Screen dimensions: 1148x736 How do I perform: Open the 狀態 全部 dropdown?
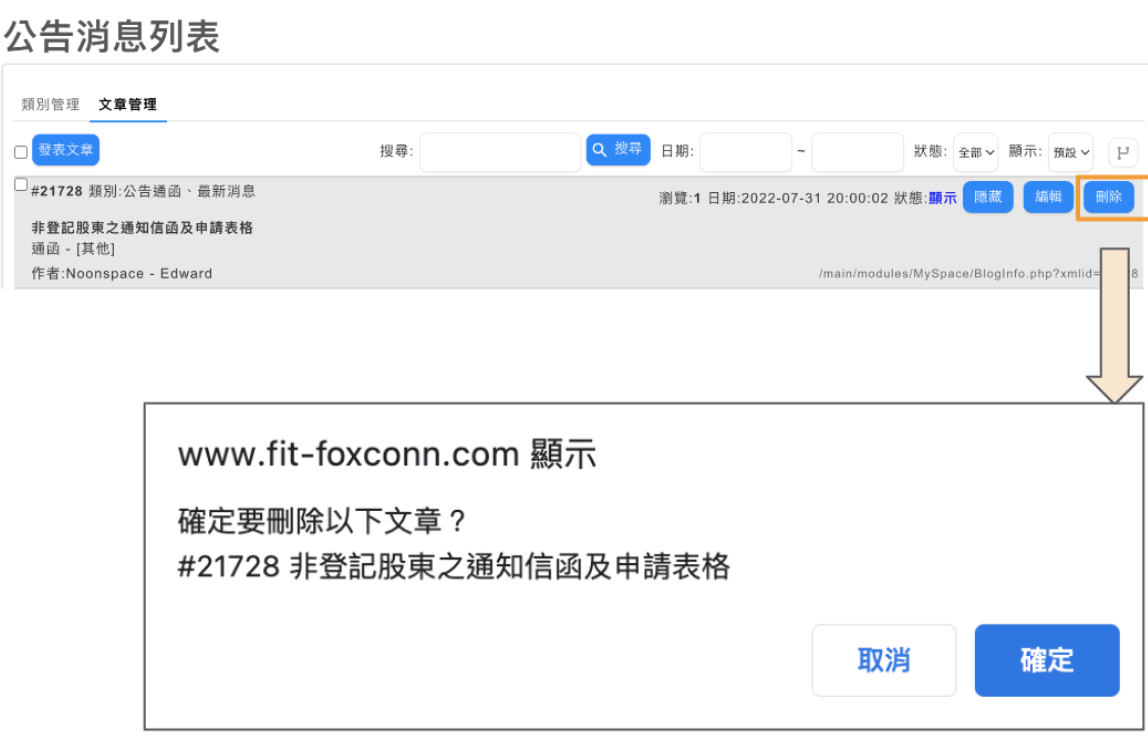975,152
